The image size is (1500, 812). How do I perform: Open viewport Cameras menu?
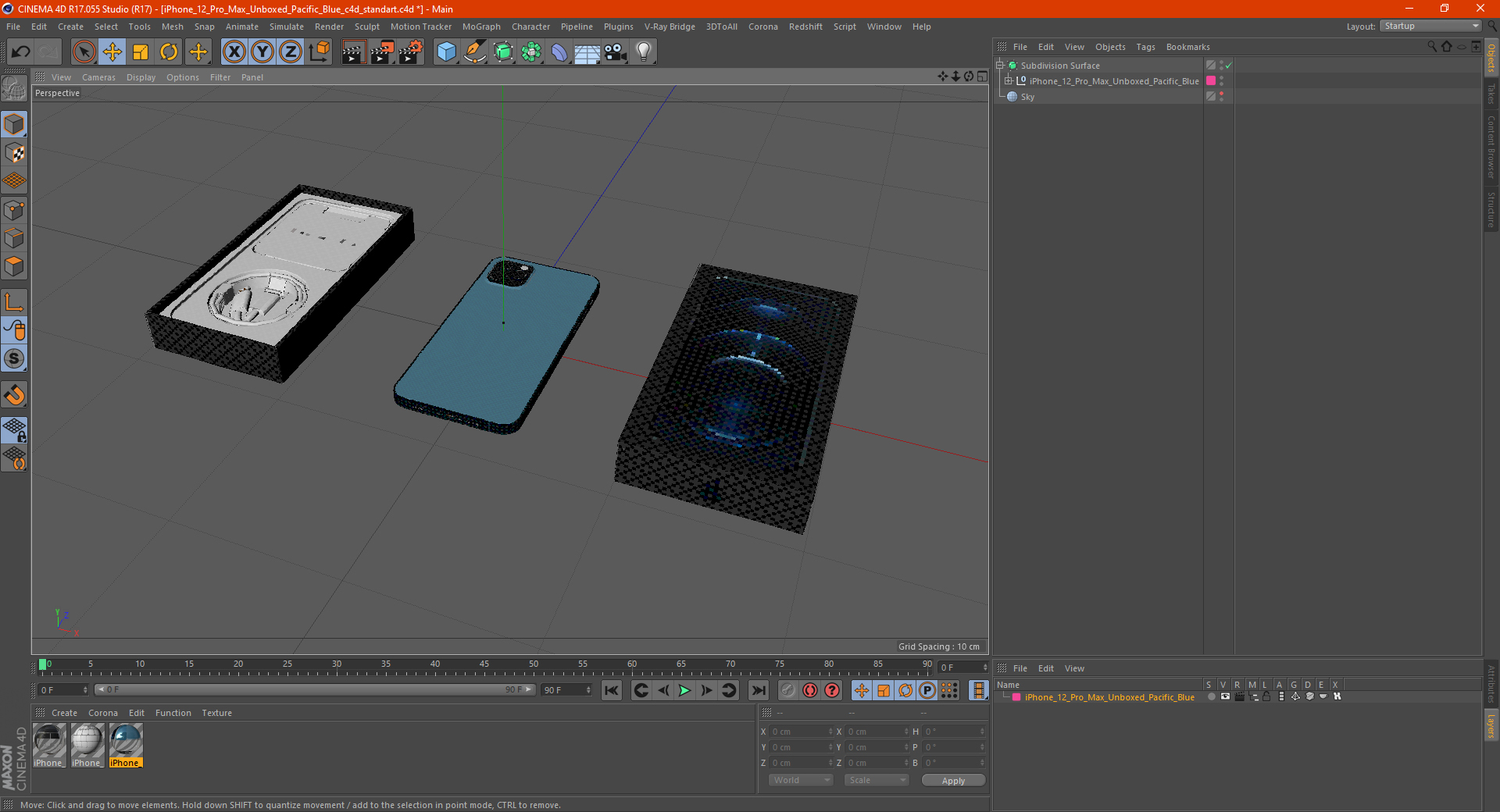pyautogui.click(x=98, y=77)
